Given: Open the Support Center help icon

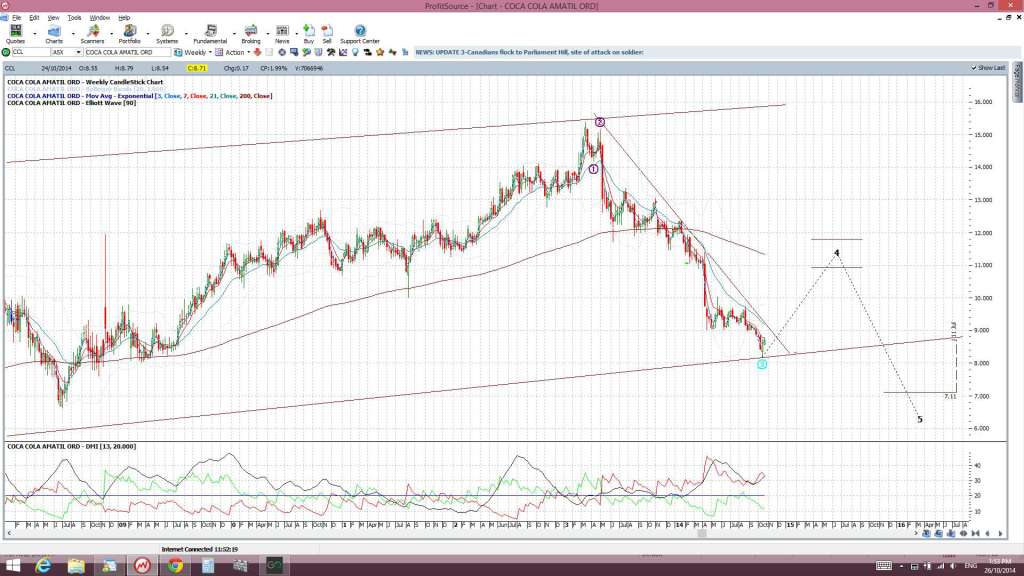Looking at the screenshot, I should click(360, 34).
